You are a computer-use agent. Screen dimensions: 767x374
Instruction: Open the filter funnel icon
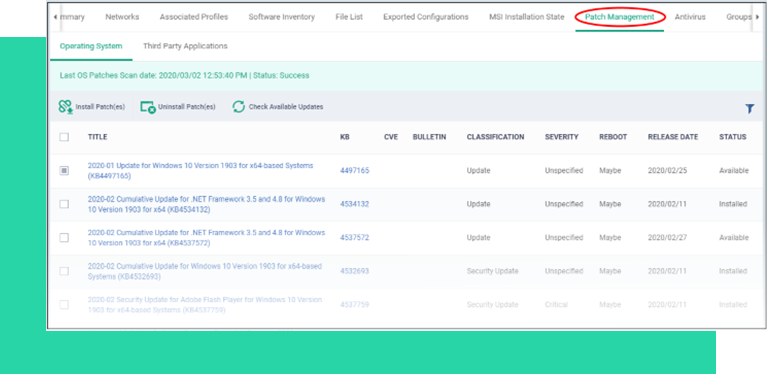[x=750, y=109]
